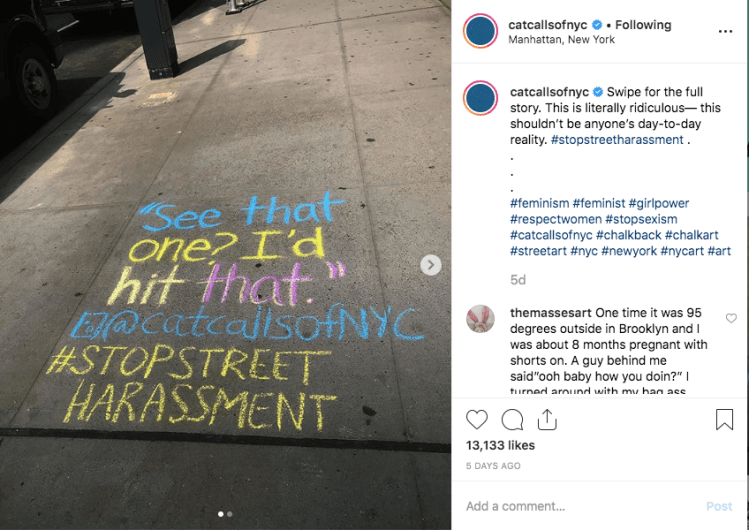View the themassesart commenter avatar
Image resolution: width=749 pixels, height=530 pixels.
pyautogui.click(x=481, y=318)
